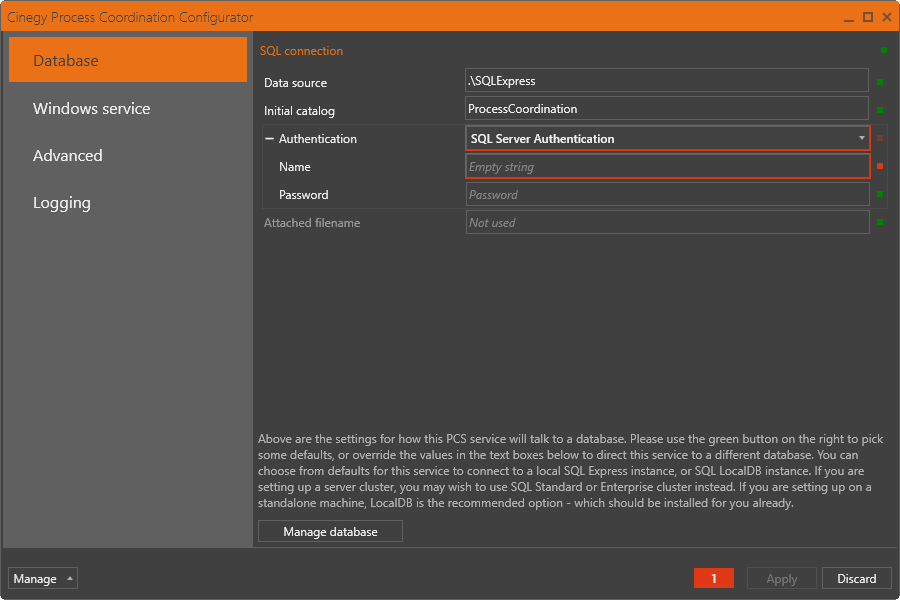This screenshot has width=900, height=600.
Task: Click the Initial catalog input field
Action: point(667,109)
